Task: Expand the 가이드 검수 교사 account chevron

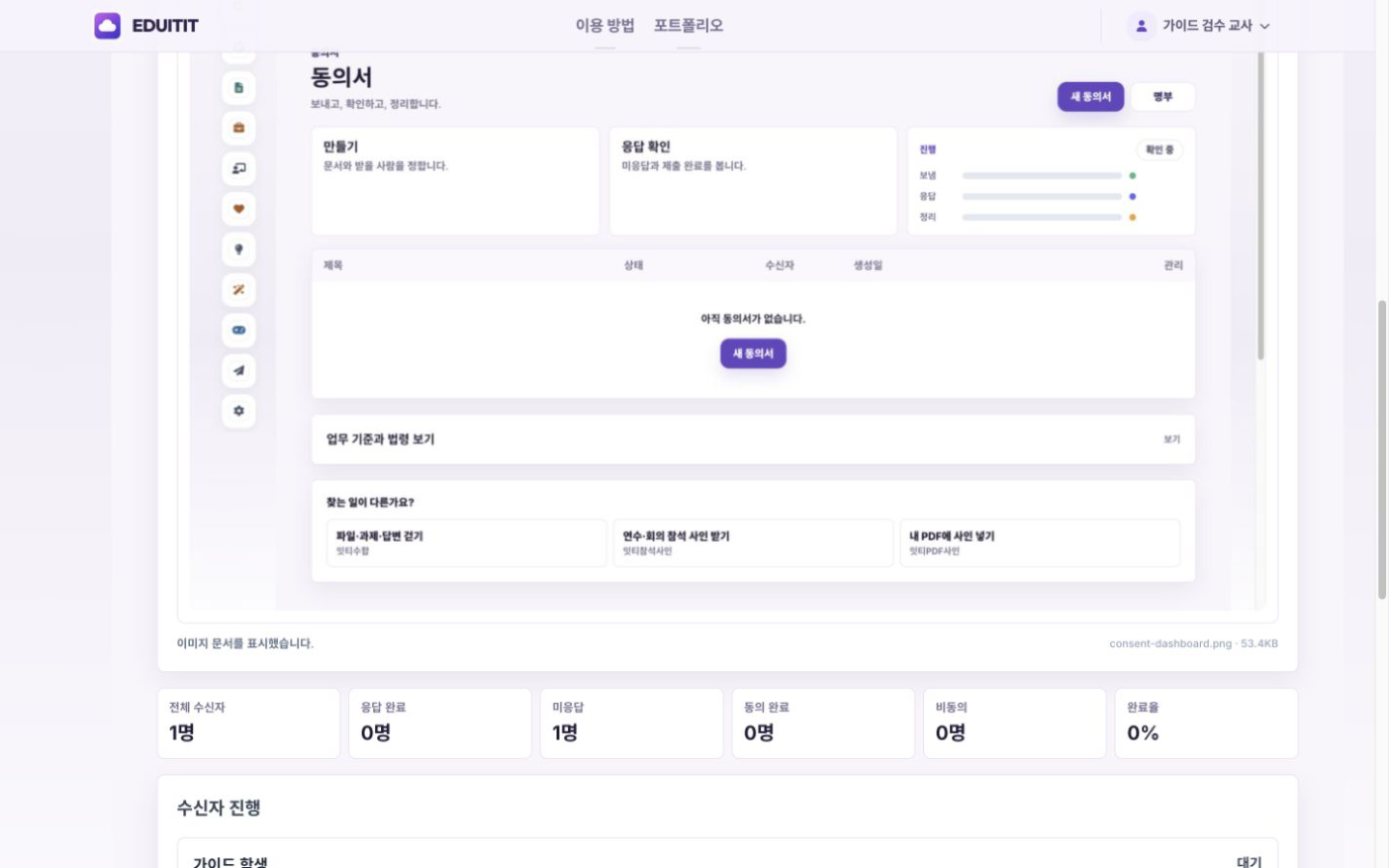Action: tap(1266, 26)
